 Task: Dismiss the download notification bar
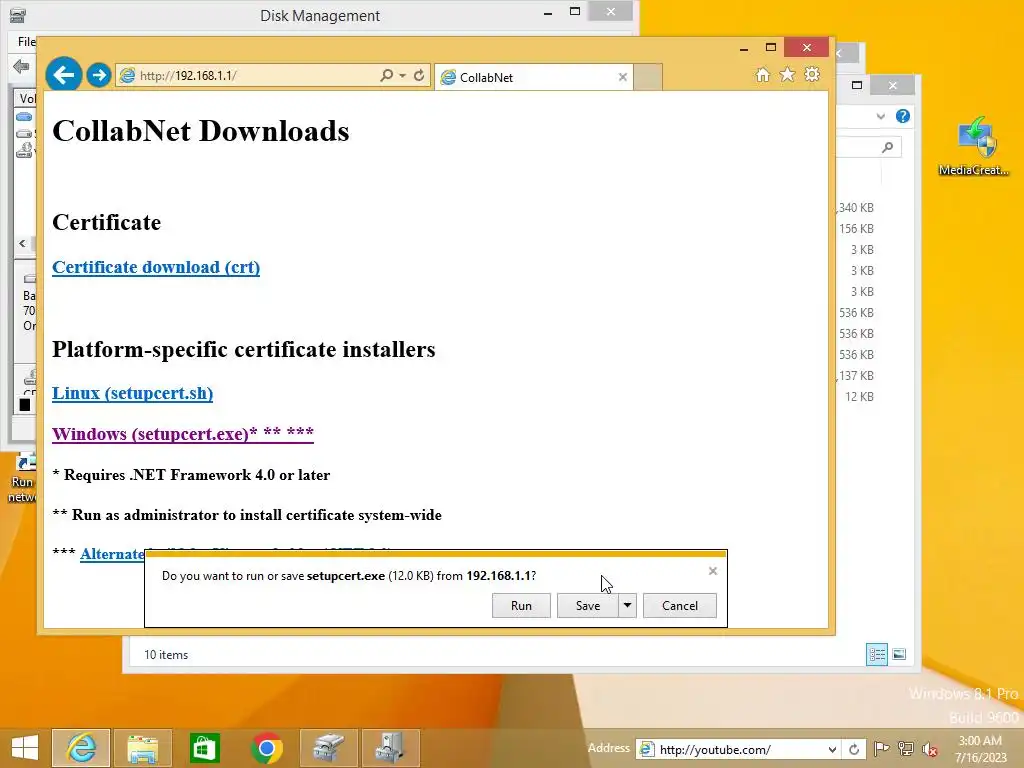point(712,571)
